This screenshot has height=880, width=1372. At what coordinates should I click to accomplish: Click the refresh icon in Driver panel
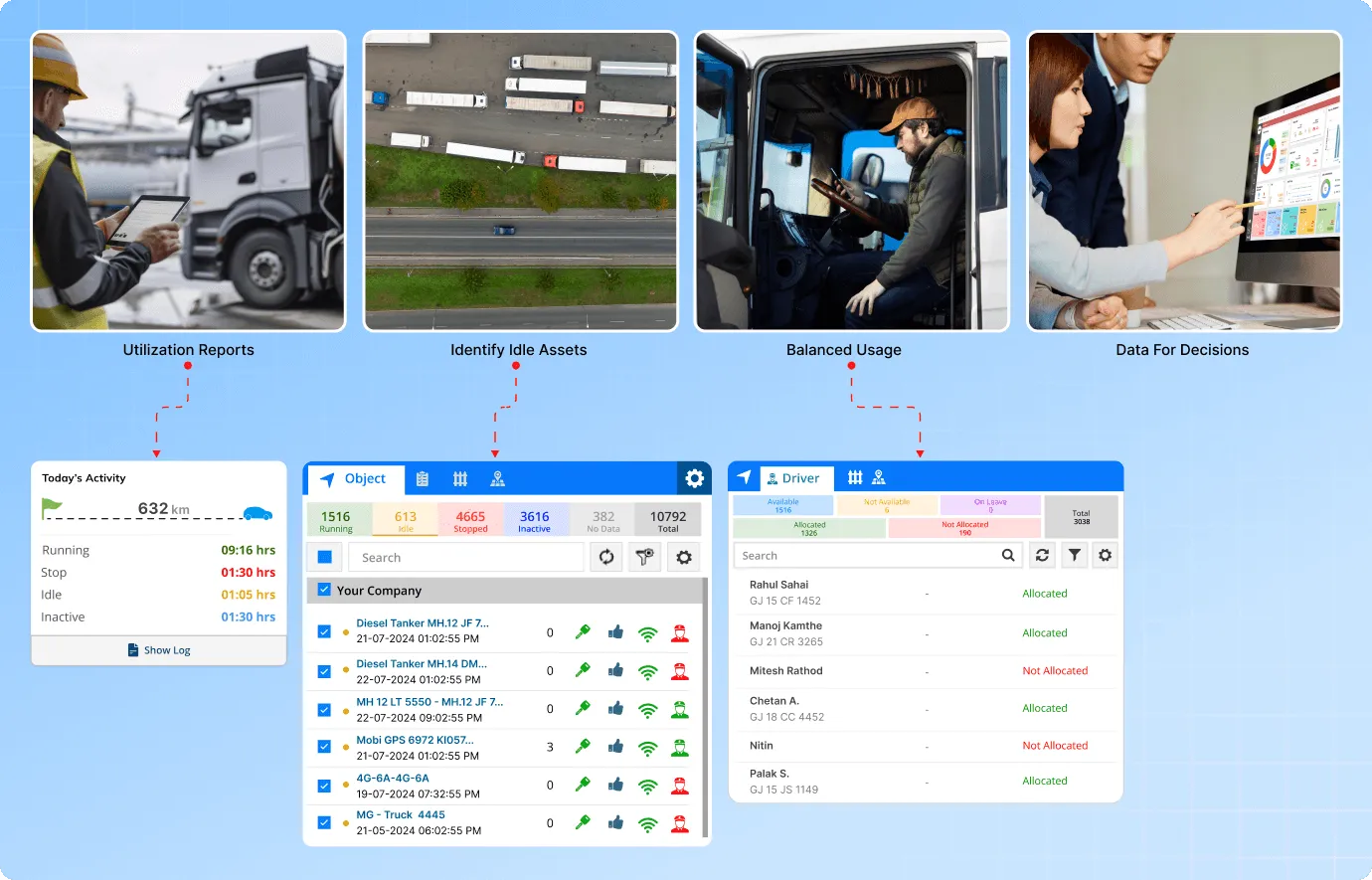point(1042,555)
